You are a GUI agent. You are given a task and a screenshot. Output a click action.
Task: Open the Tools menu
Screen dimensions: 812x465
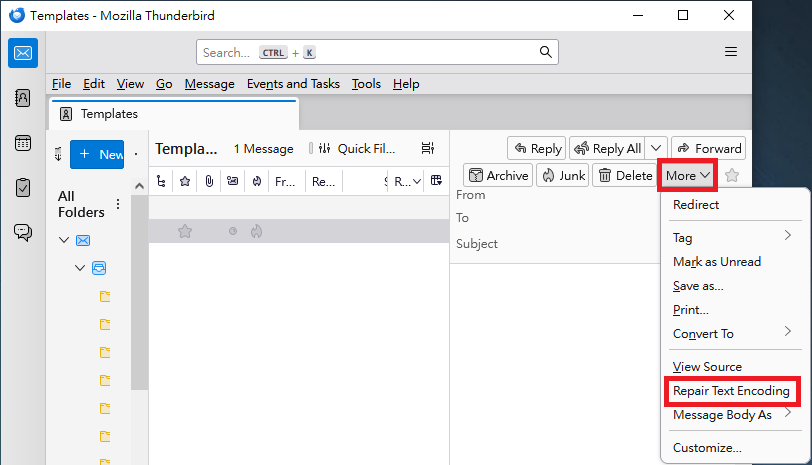tap(366, 84)
